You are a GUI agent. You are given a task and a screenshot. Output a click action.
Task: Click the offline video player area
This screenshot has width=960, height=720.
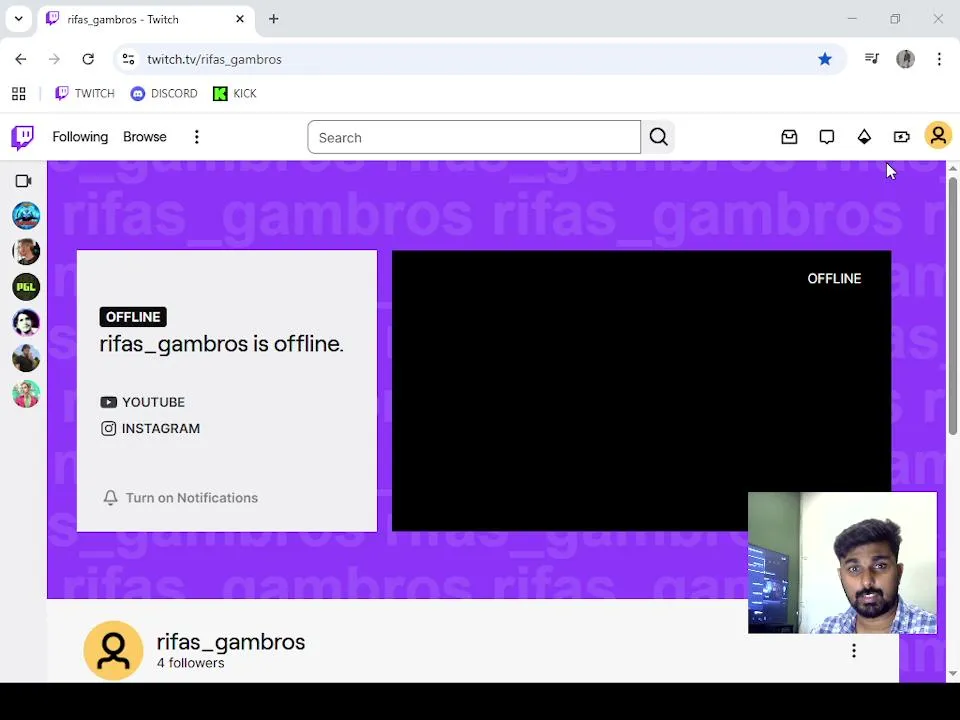641,391
